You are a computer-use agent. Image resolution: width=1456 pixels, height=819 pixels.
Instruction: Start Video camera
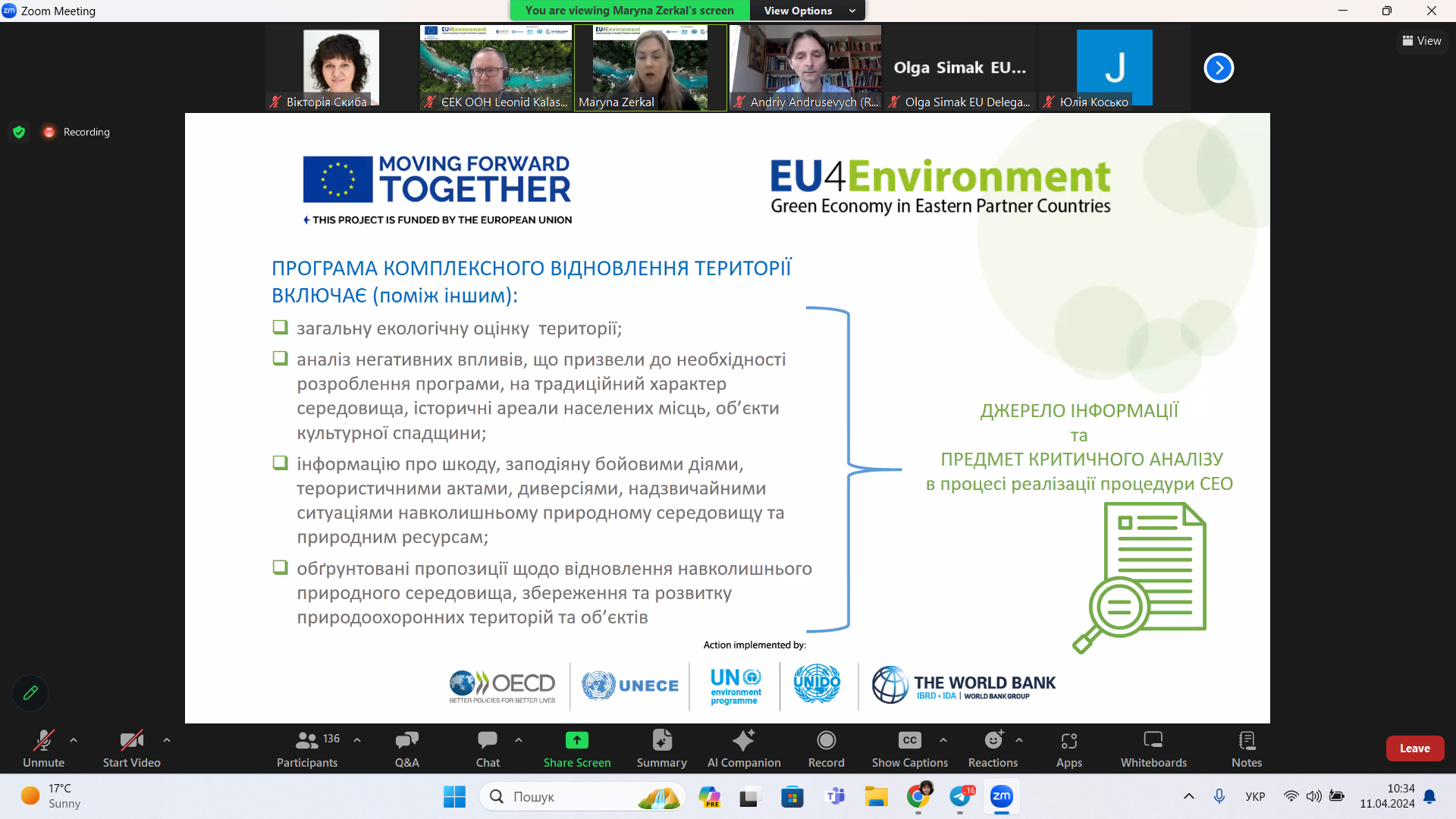click(x=131, y=748)
